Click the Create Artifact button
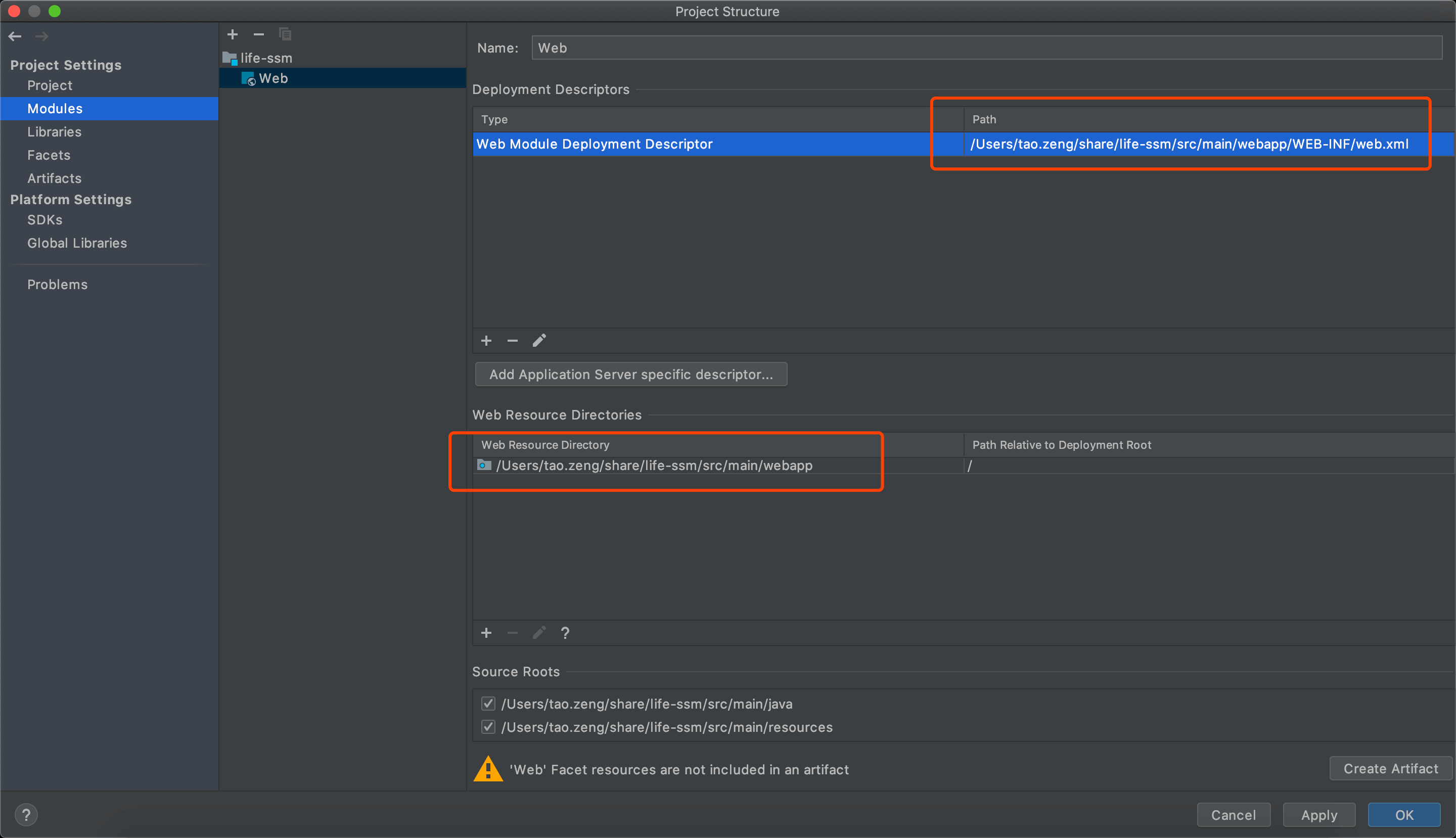This screenshot has height=838, width=1456. [x=1390, y=768]
